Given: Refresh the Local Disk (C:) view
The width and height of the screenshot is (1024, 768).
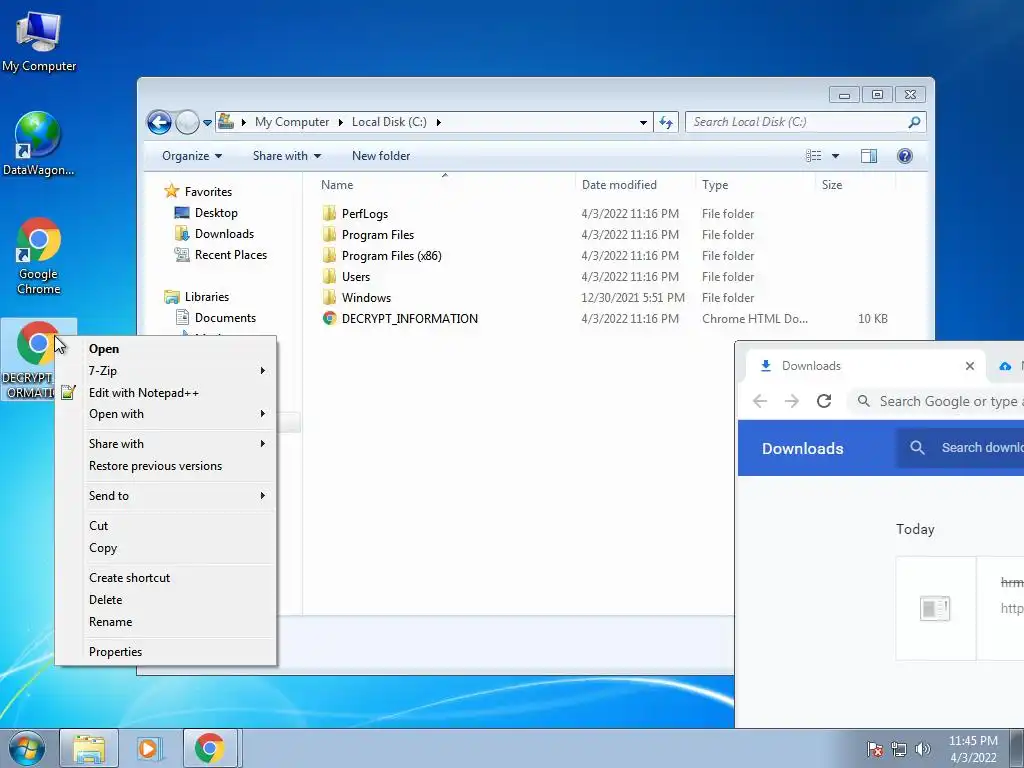Looking at the screenshot, I should pos(666,122).
